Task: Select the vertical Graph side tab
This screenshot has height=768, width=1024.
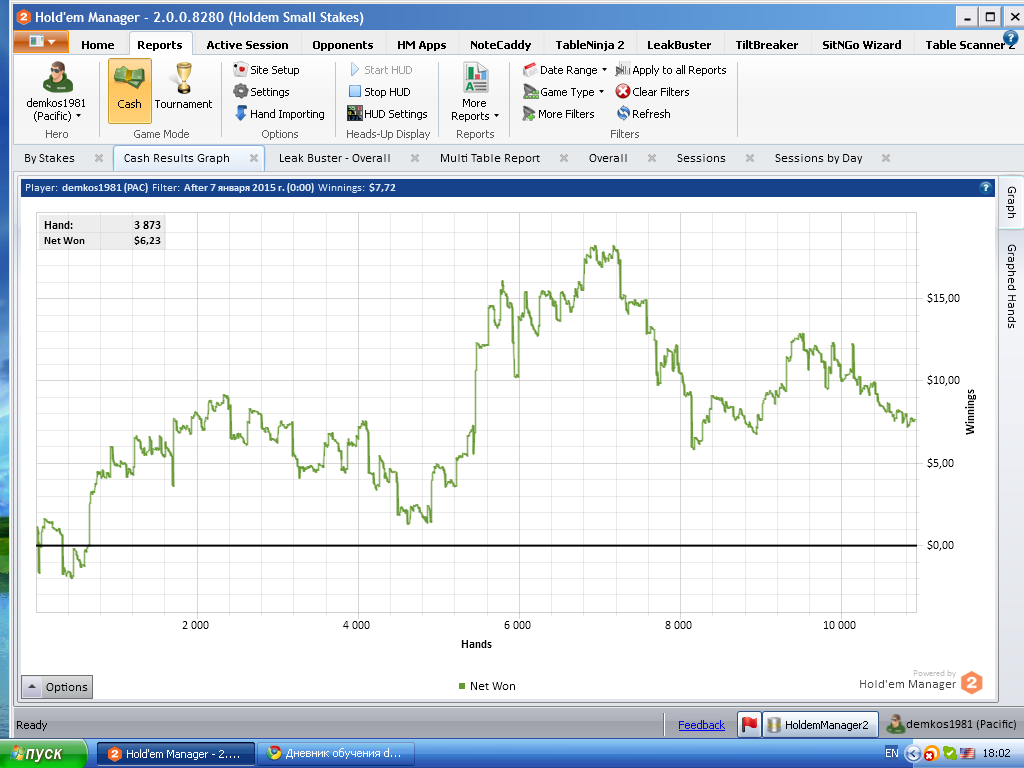Action: click(x=1011, y=202)
